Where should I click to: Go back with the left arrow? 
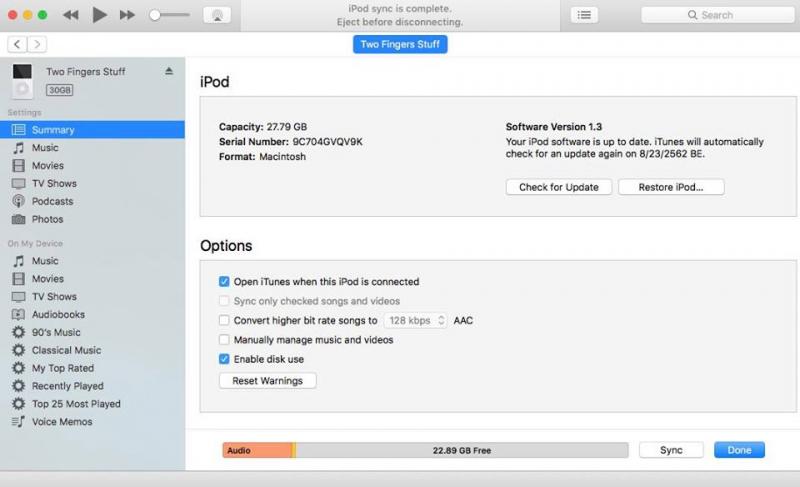click(x=17, y=44)
